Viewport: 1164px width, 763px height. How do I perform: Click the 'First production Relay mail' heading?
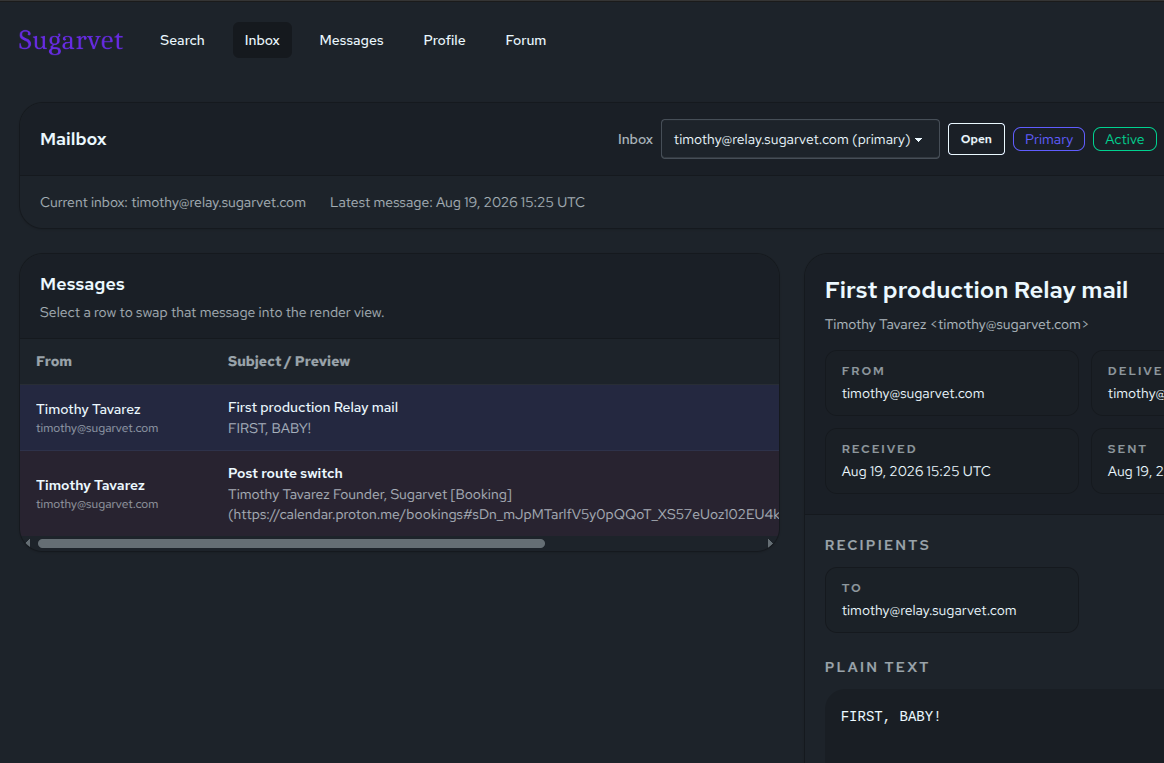[976, 290]
